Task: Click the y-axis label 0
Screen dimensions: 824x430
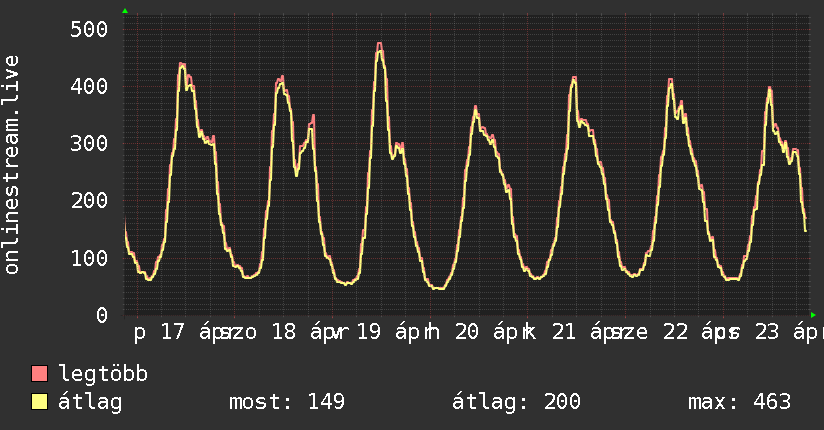Action: click(102, 315)
